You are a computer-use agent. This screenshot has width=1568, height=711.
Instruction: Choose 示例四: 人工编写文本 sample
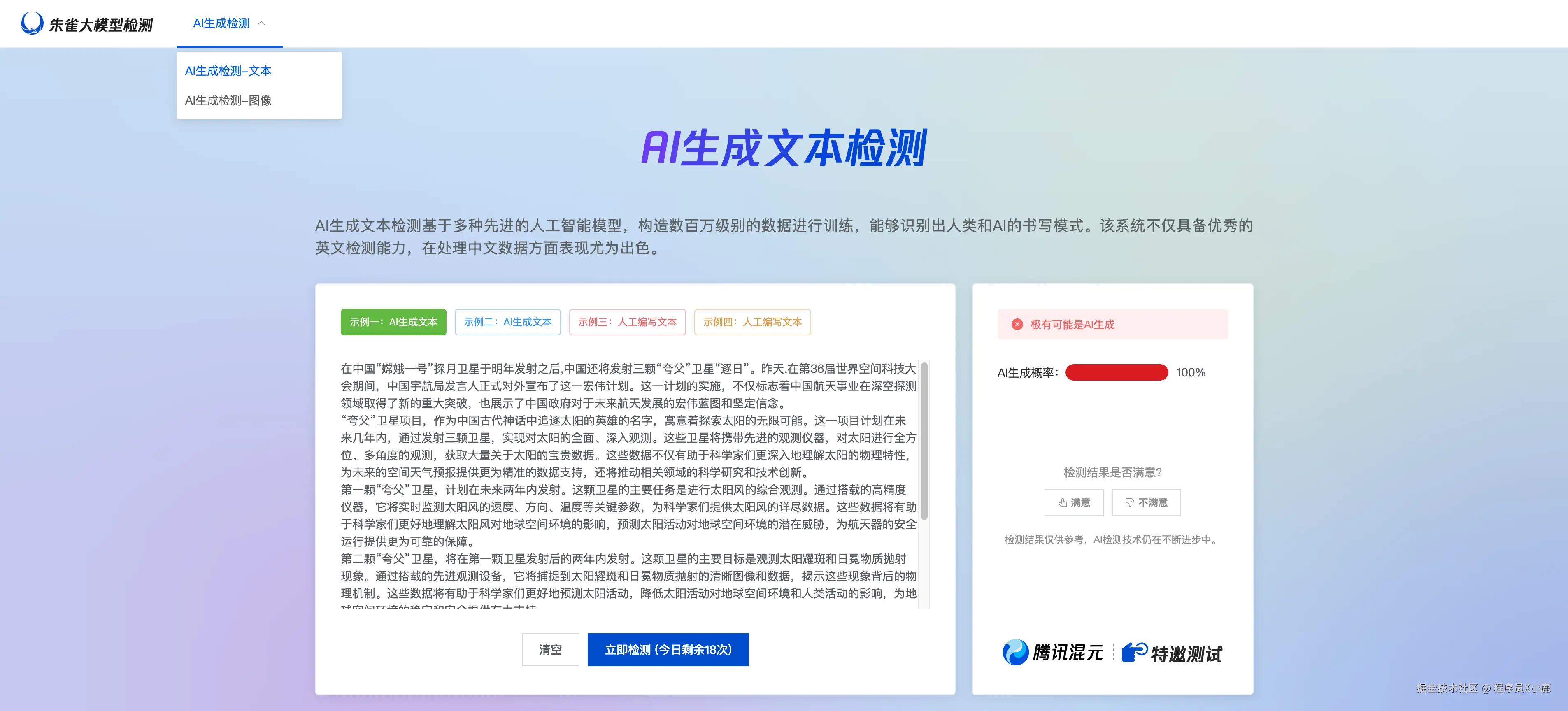752,322
